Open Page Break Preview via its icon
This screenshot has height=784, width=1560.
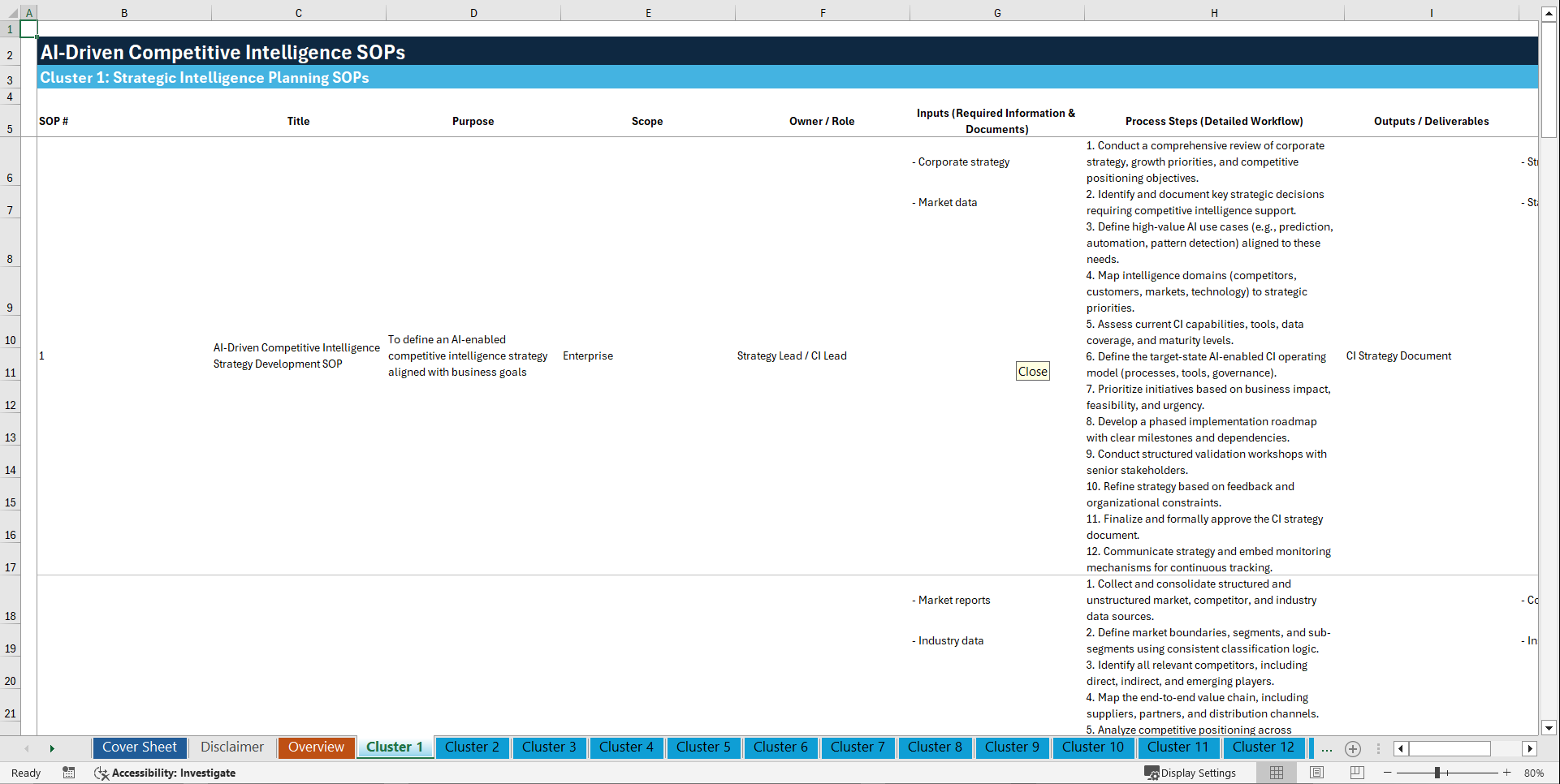1355,773
